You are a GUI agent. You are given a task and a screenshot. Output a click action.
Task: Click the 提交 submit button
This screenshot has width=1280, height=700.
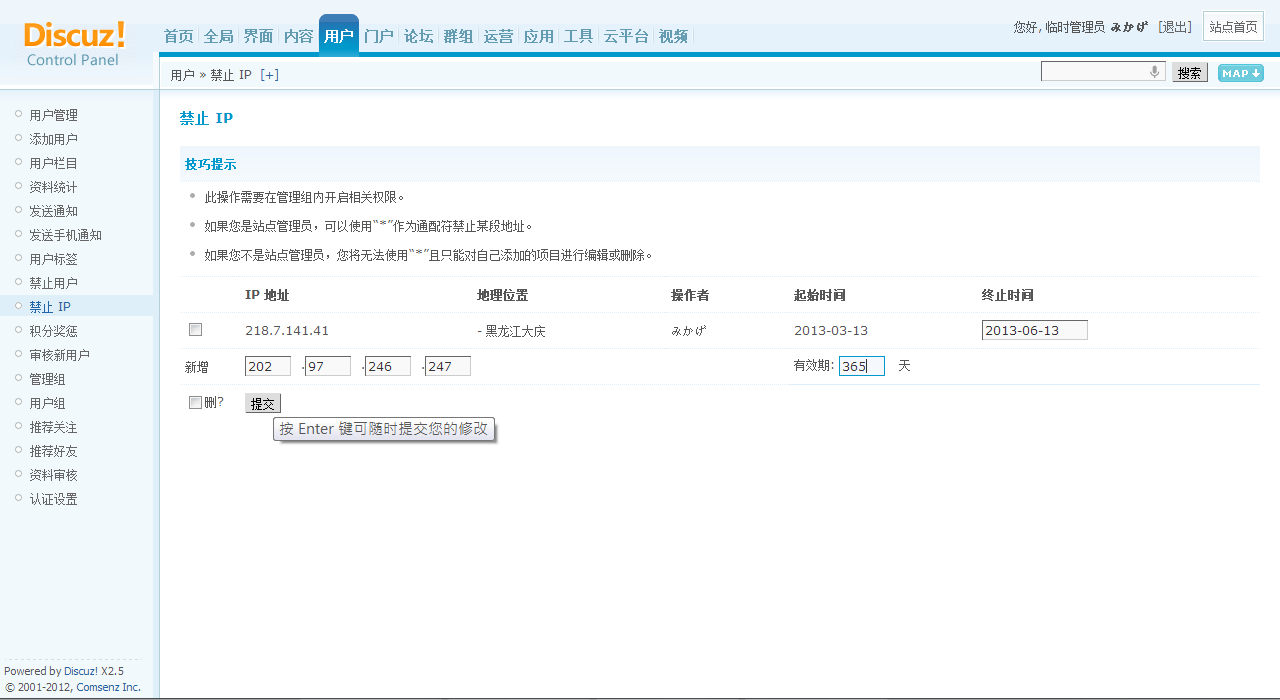click(263, 404)
